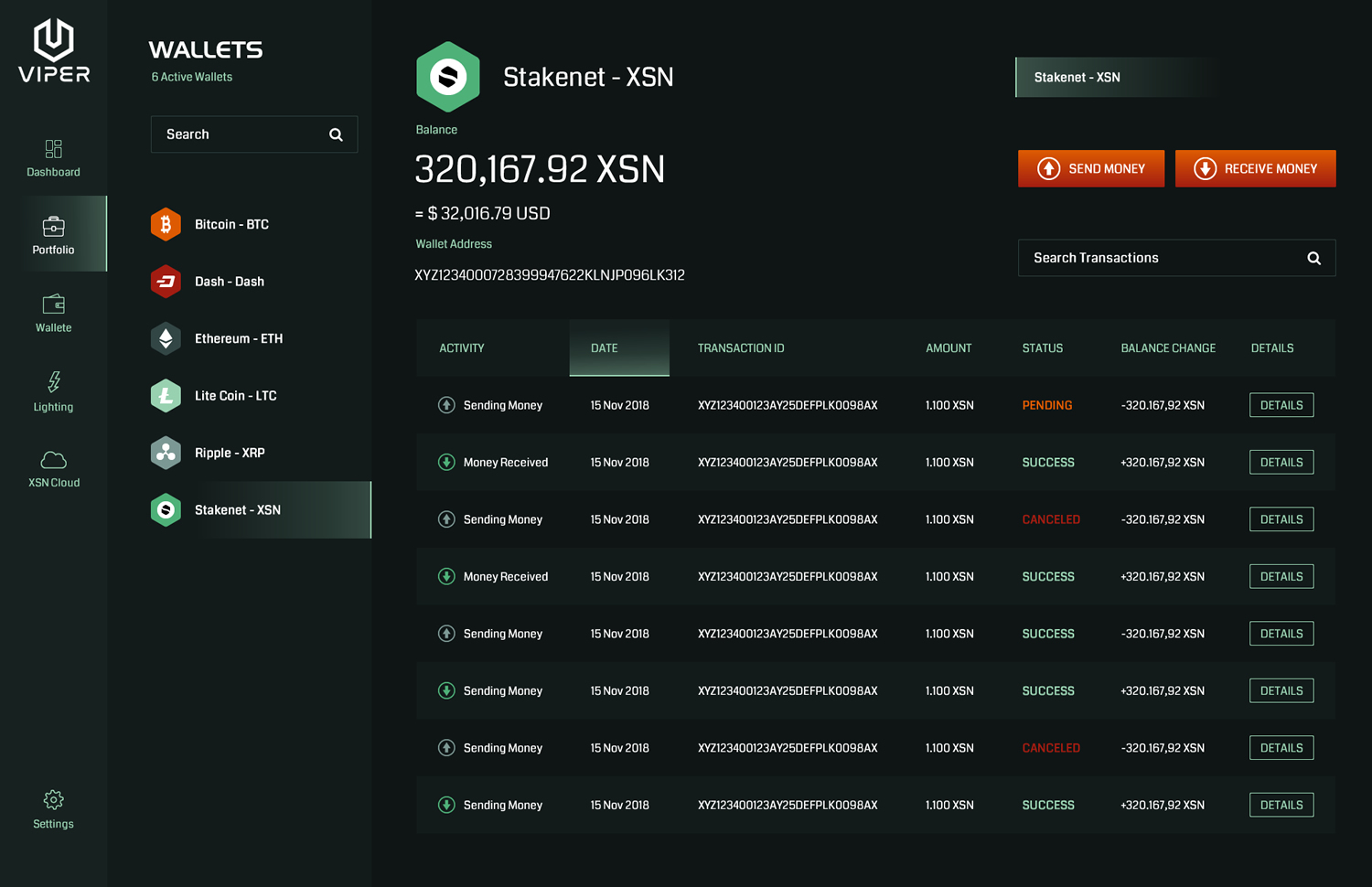The height and width of the screenshot is (887, 1372).
Task: Open the Portfolio section
Action: click(x=53, y=234)
